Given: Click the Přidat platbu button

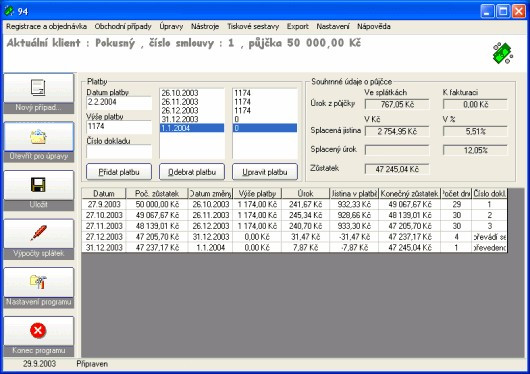Looking at the screenshot, I should pyautogui.click(x=119, y=172).
